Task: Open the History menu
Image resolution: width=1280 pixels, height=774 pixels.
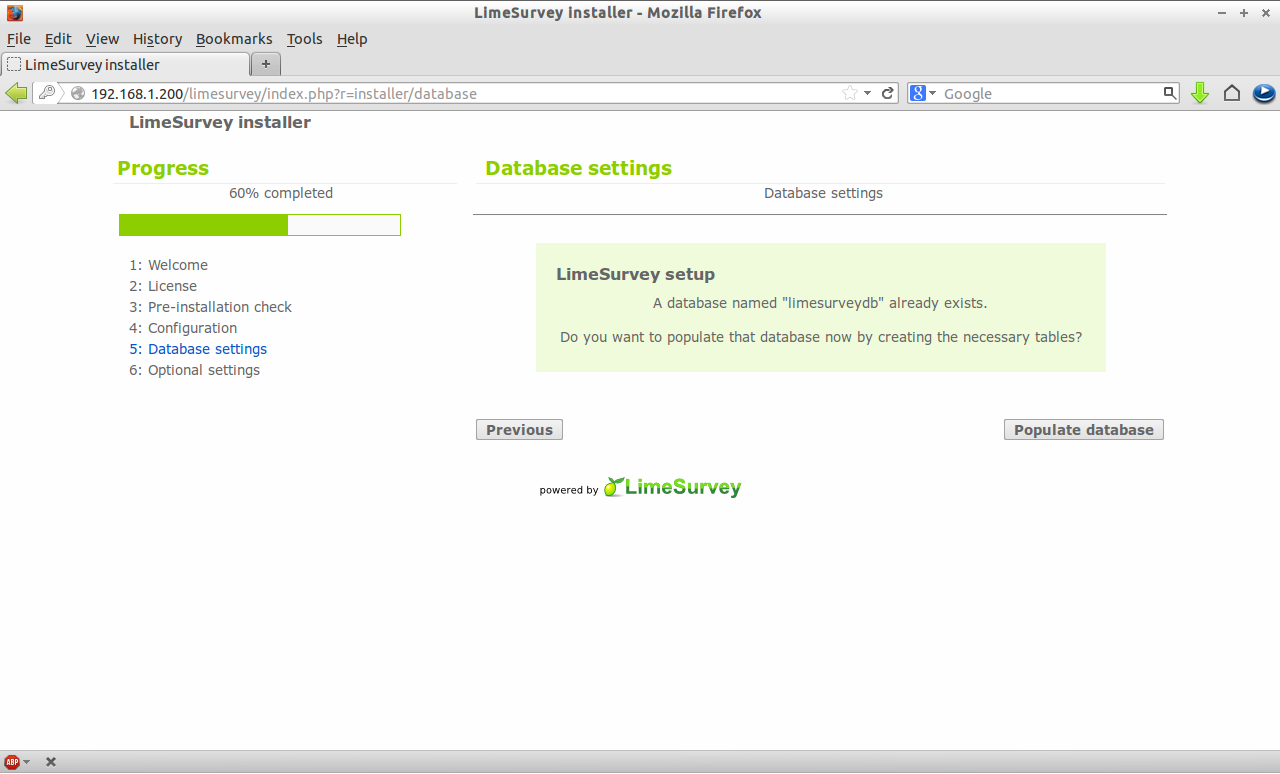Action: pyautogui.click(x=157, y=39)
